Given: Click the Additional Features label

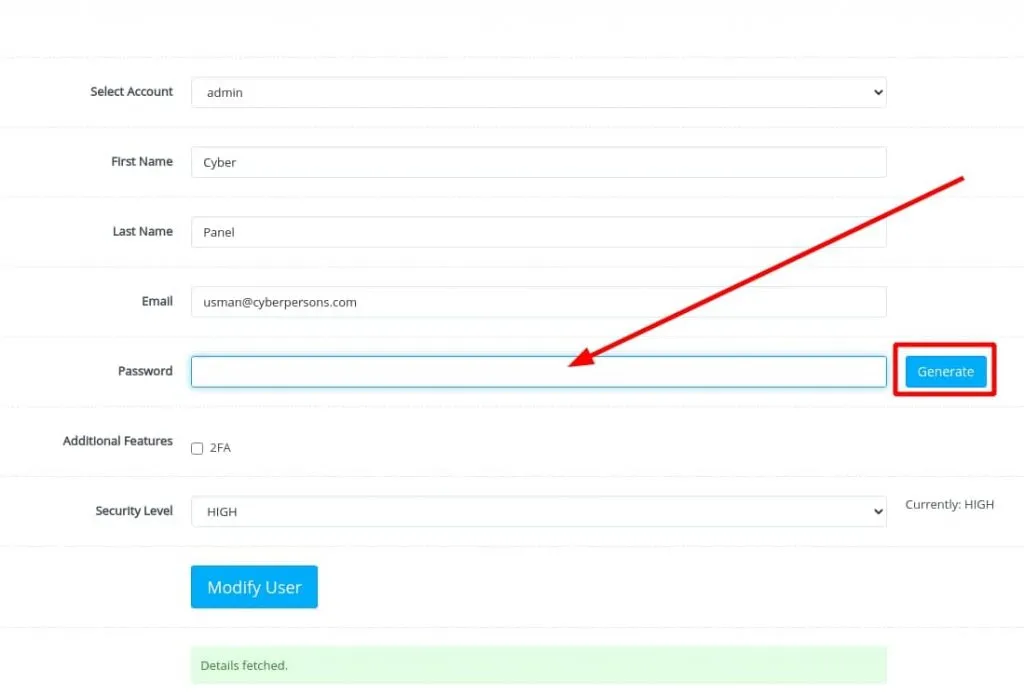Looking at the screenshot, I should [x=117, y=441].
